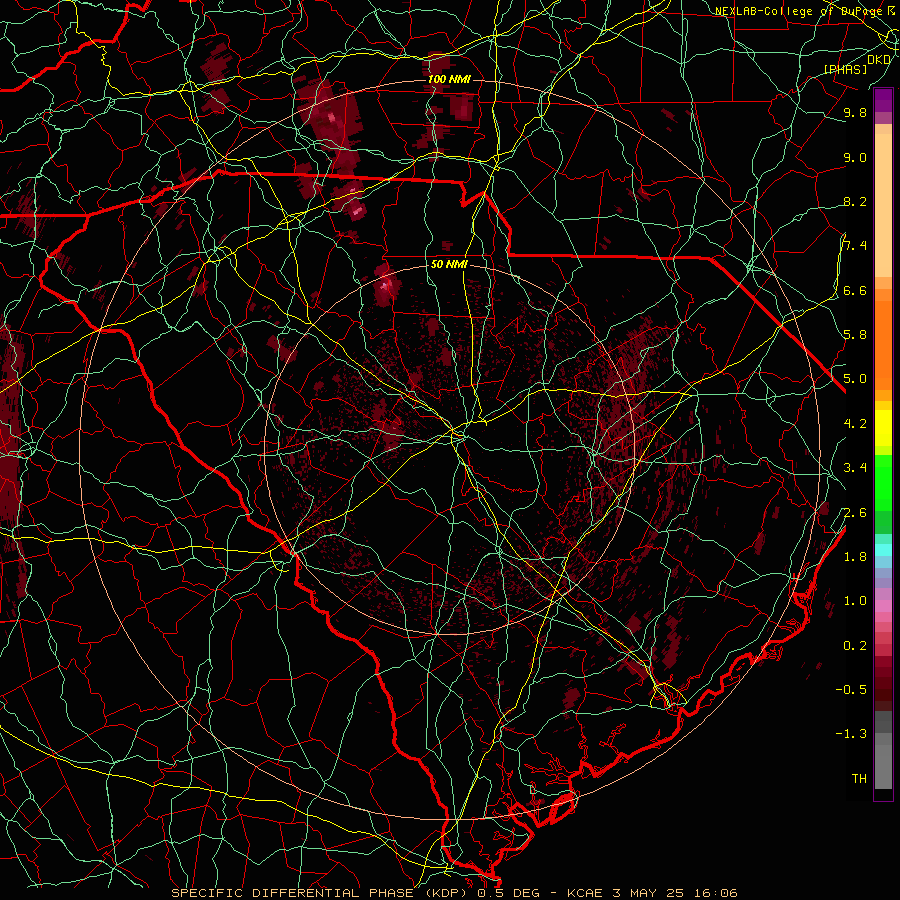Click the -1.3 value on the color scale
This screenshot has height=900, width=900.
click(x=851, y=734)
